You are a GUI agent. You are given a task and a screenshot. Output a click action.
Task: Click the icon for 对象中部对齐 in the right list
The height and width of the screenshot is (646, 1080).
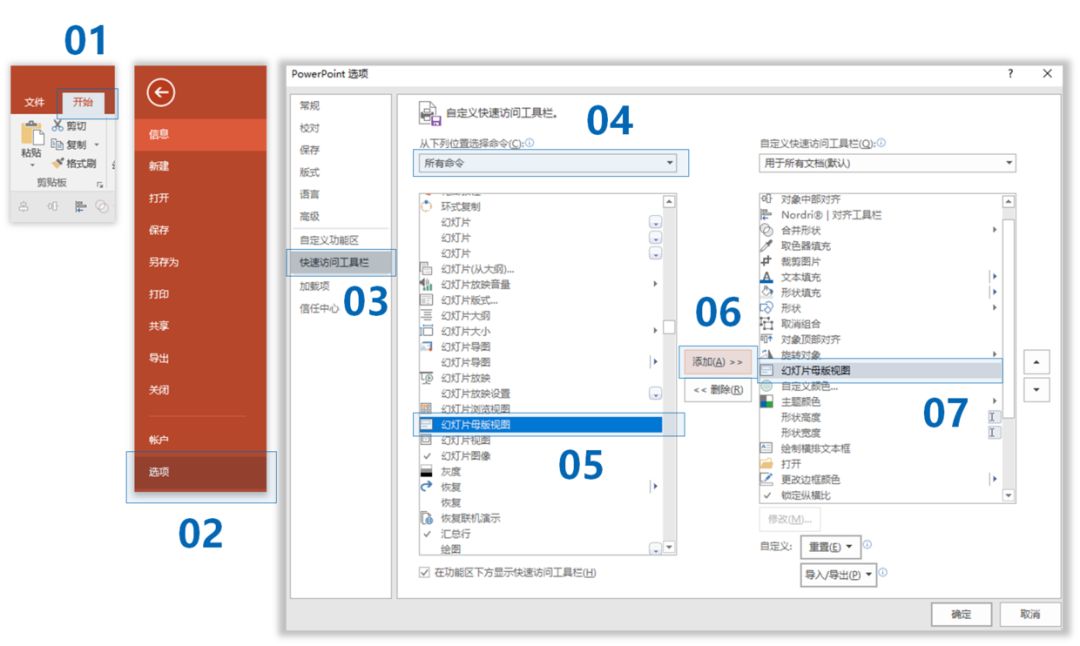click(767, 198)
